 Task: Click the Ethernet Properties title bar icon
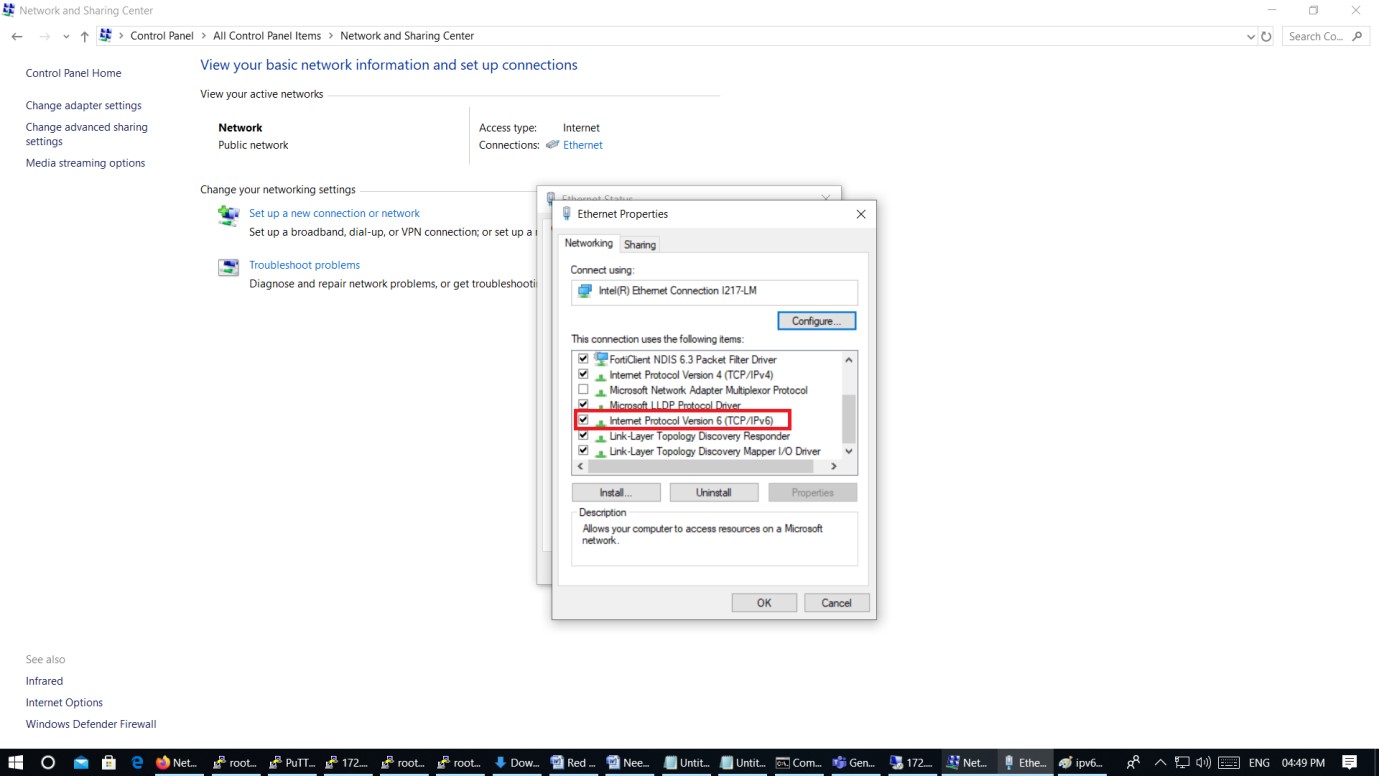567,214
